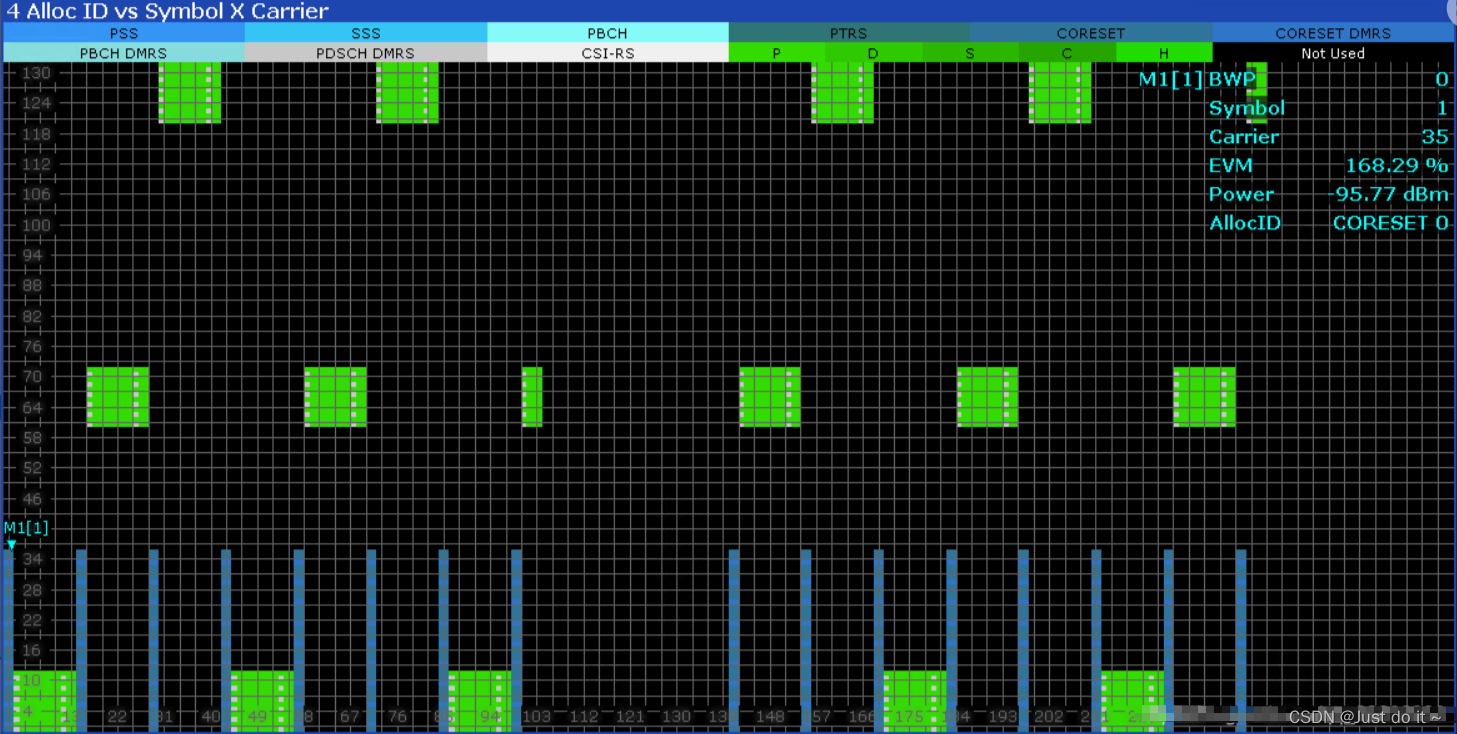Image resolution: width=1457 pixels, height=734 pixels.
Task: Click the green S legend cell
Action: pyautogui.click(x=970, y=53)
